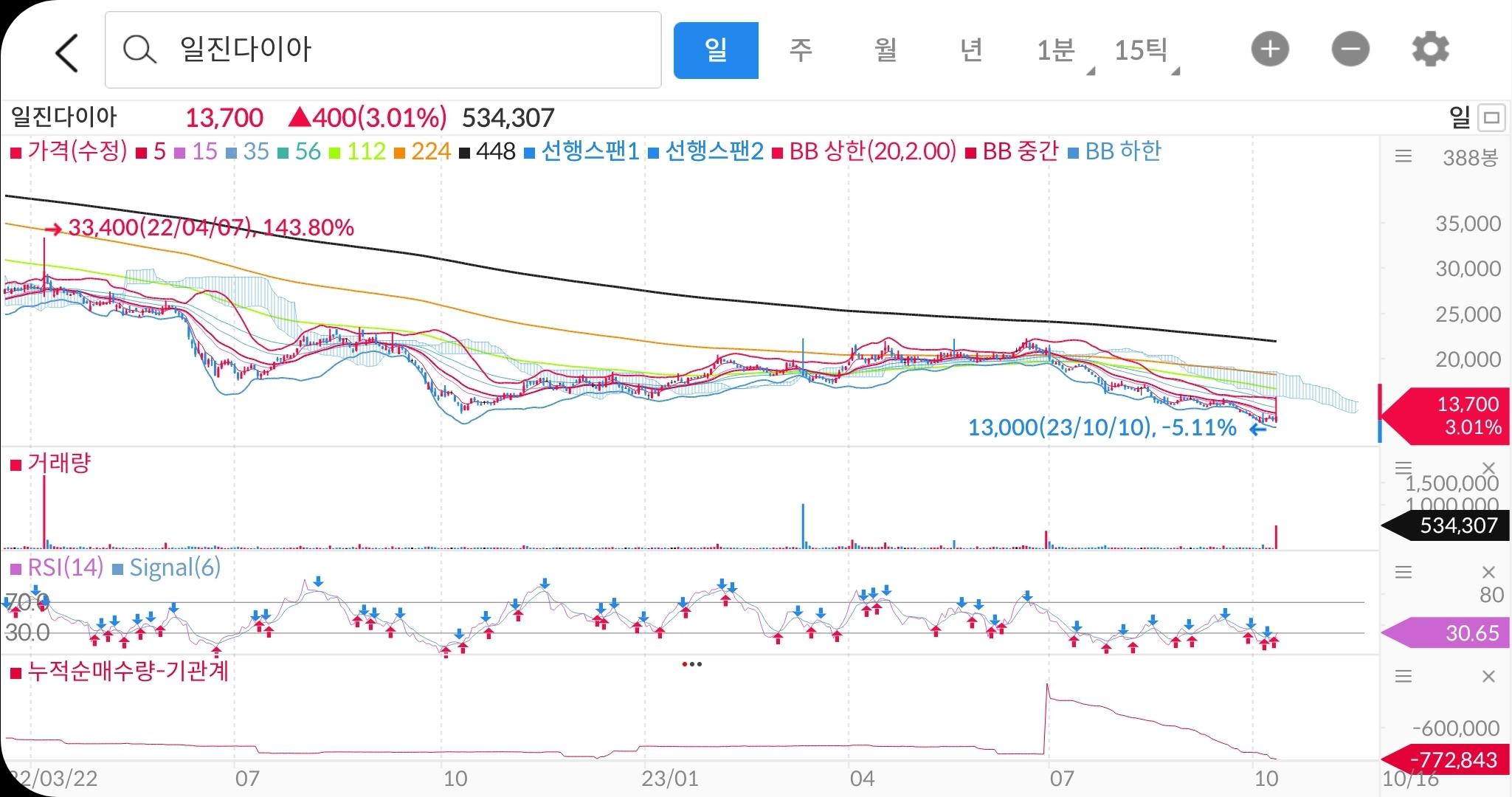
Task: Close the 누적순매수량-기관계 panel
Action: click(x=1488, y=676)
